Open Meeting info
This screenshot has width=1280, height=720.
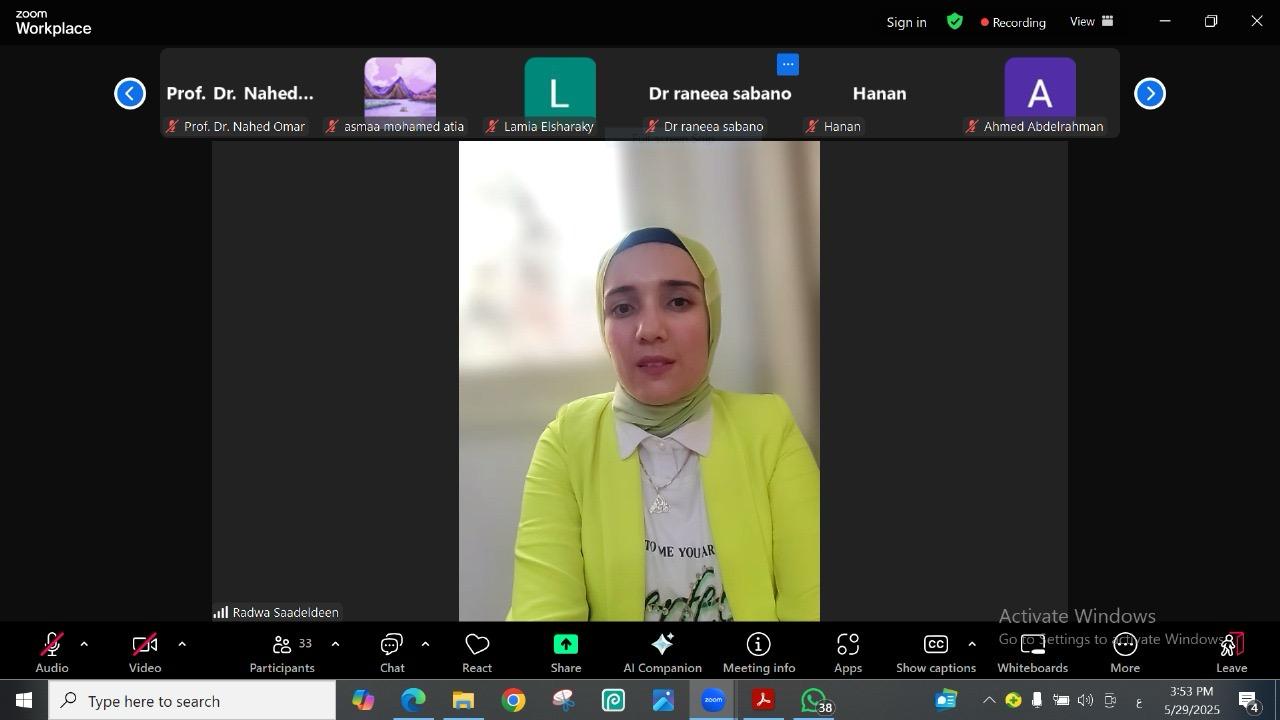[x=759, y=652]
